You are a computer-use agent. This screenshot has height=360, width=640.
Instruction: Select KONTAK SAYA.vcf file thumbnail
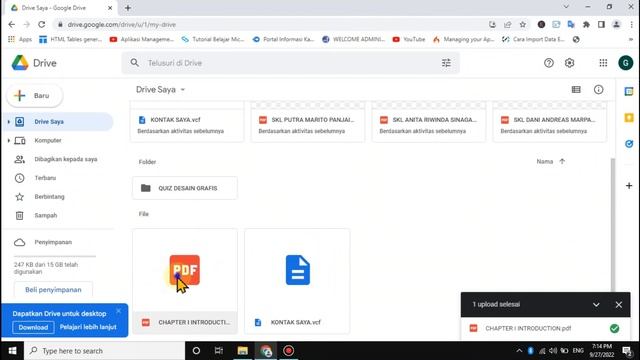(x=297, y=281)
